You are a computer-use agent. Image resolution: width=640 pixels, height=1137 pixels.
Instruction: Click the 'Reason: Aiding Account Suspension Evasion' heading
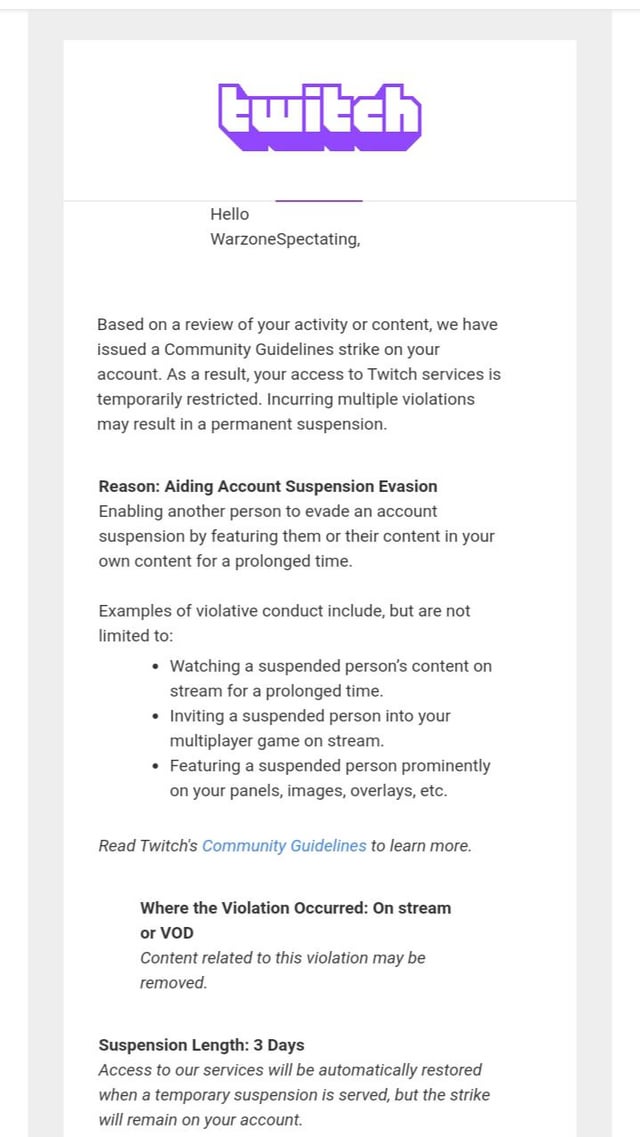click(x=268, y=487)
